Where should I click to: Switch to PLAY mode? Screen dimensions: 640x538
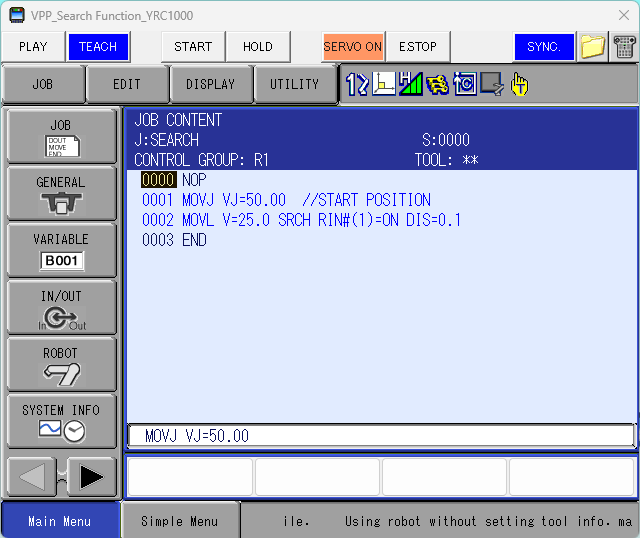click(33, 47)
